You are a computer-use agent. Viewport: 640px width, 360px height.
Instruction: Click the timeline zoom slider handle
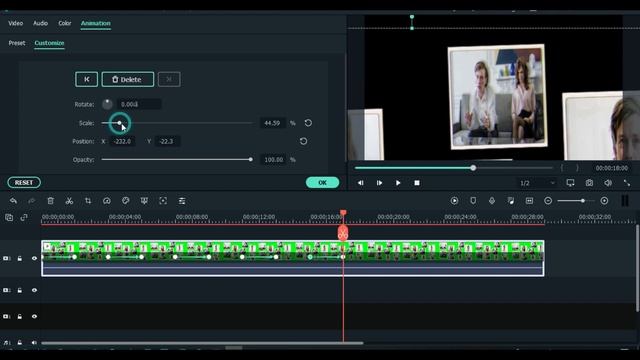[583, 201]
